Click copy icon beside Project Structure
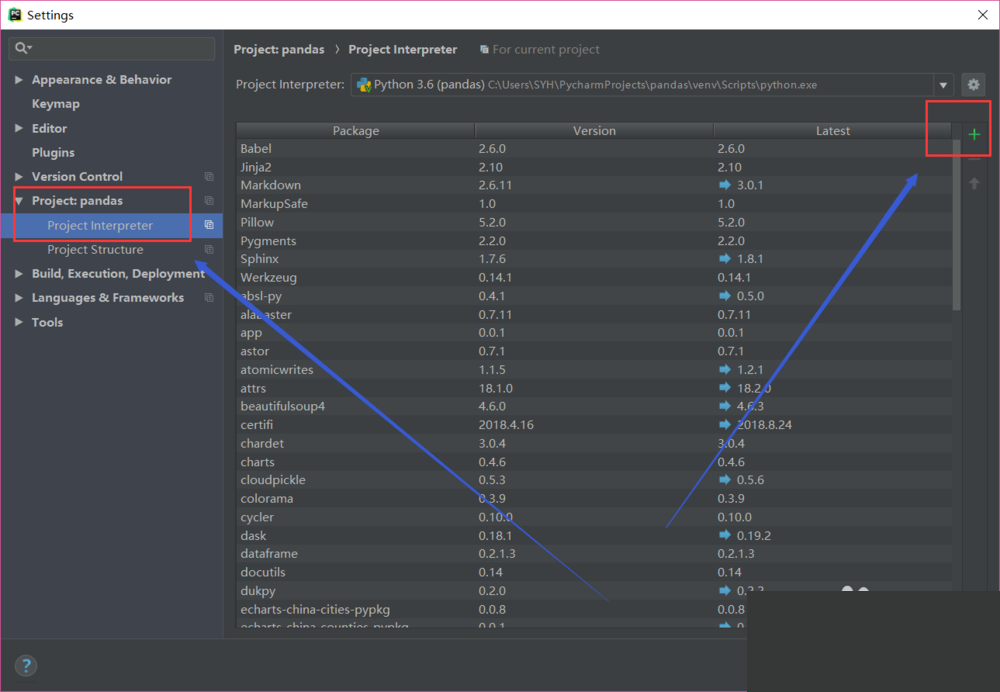Viewport: 1000px width, 692px height. [209, 249]
